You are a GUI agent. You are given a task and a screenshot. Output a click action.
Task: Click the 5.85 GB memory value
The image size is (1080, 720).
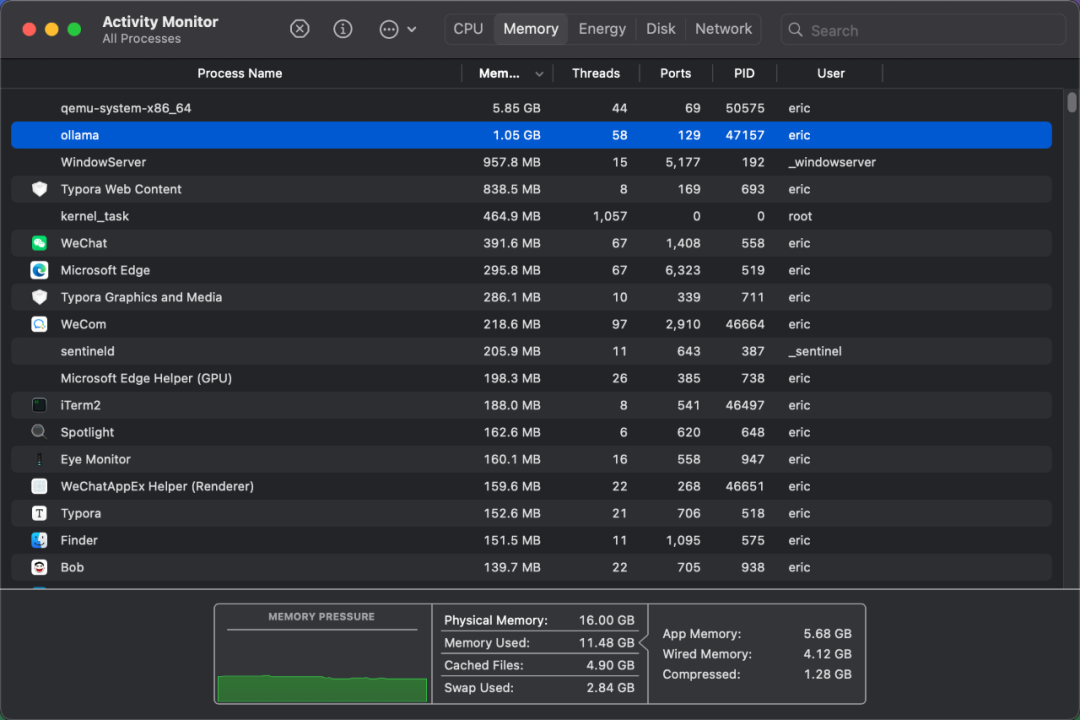(x=516, y=108)
